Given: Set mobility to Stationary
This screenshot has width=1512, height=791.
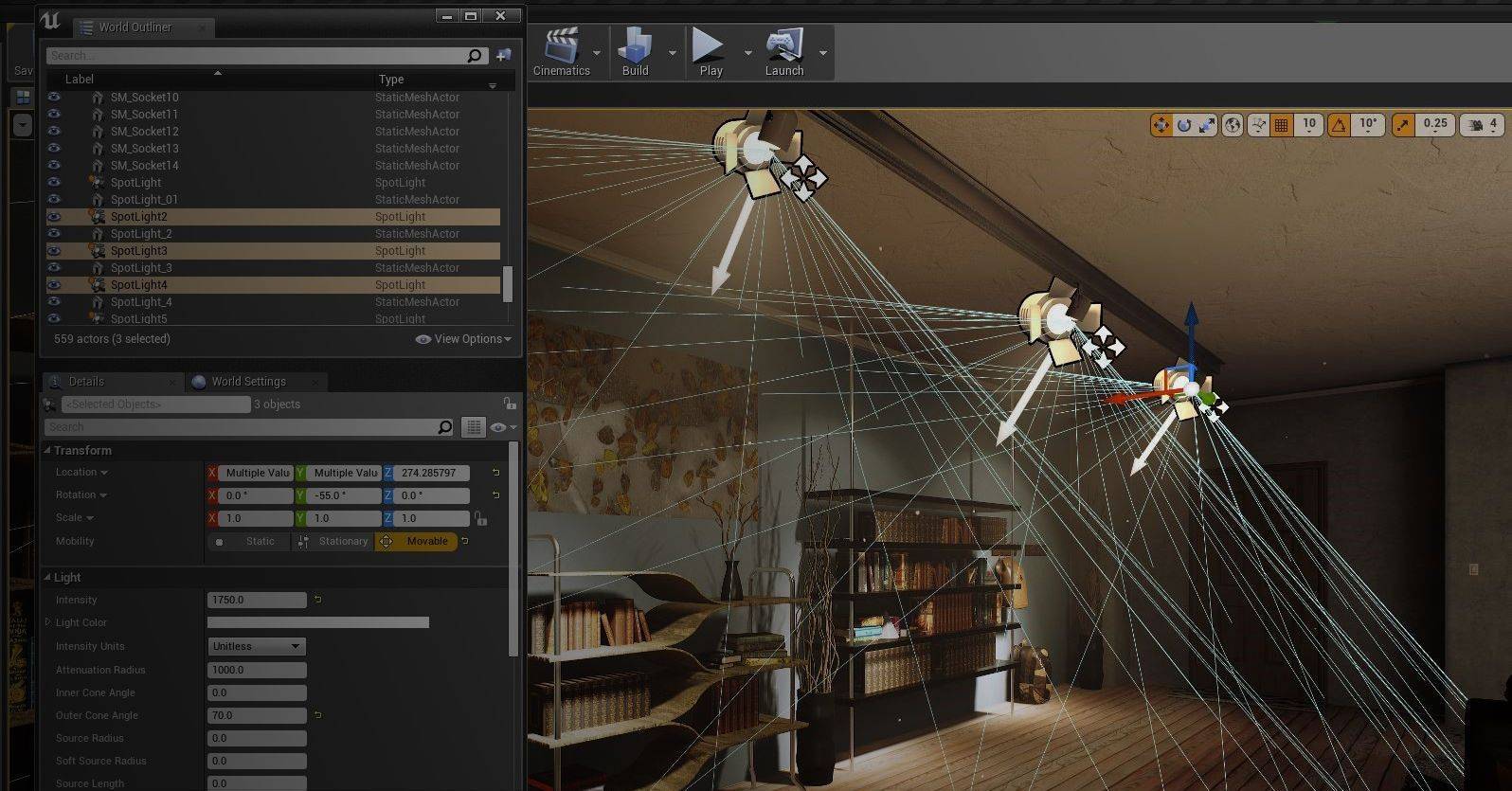Looking at the screenshot, I should pyautogui.click(x=333, y=542).
